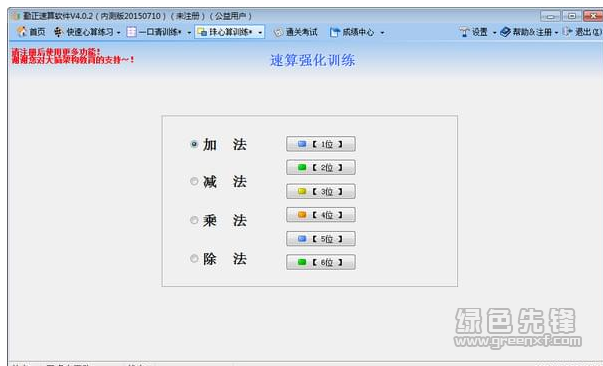Expand the 设置 dropdown arrow
The image size is (603, 366).
click(x=495, y=33)
